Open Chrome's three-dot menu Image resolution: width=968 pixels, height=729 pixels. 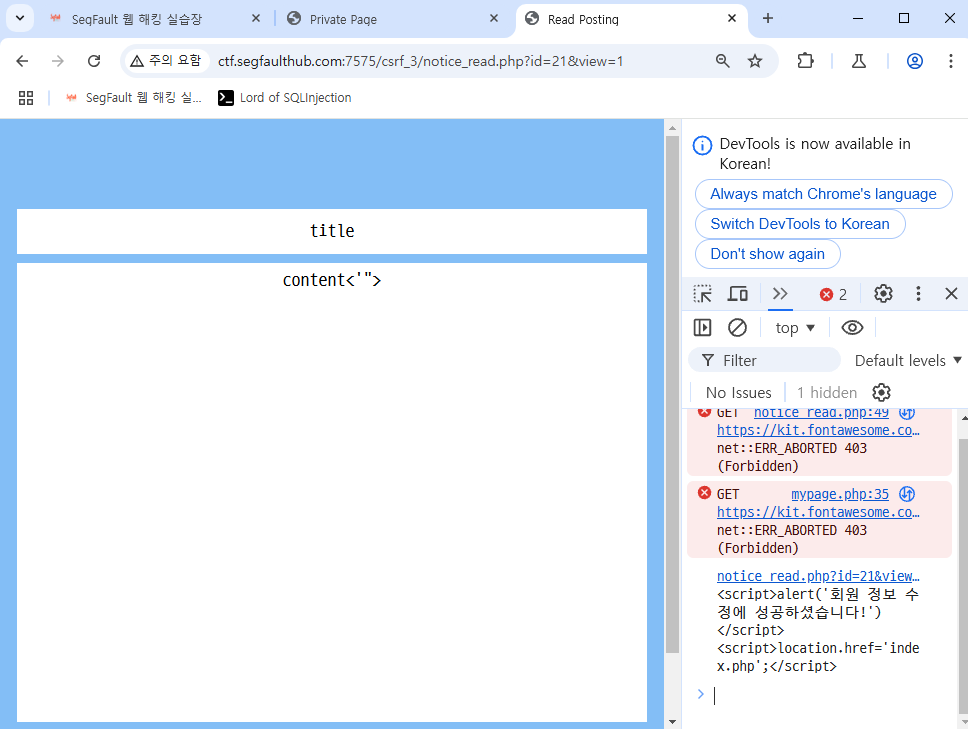coord(950,60)
